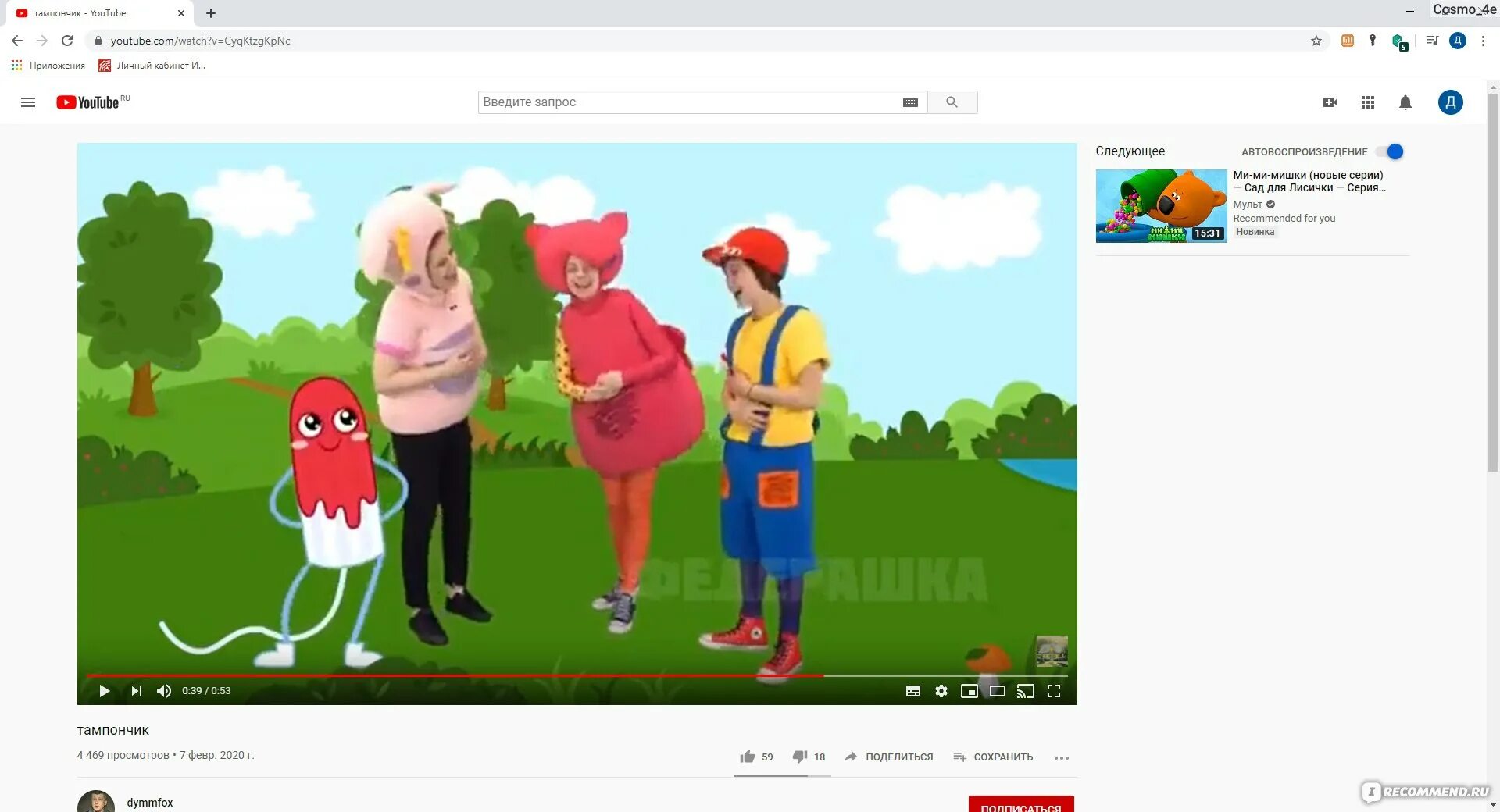Open player settings gear
This screenshot has width=1500, height=812.
[941, 691]
